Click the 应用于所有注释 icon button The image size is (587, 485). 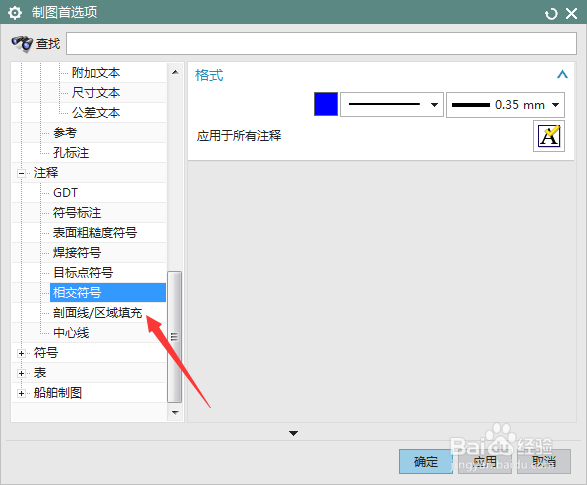pos(549,136)
